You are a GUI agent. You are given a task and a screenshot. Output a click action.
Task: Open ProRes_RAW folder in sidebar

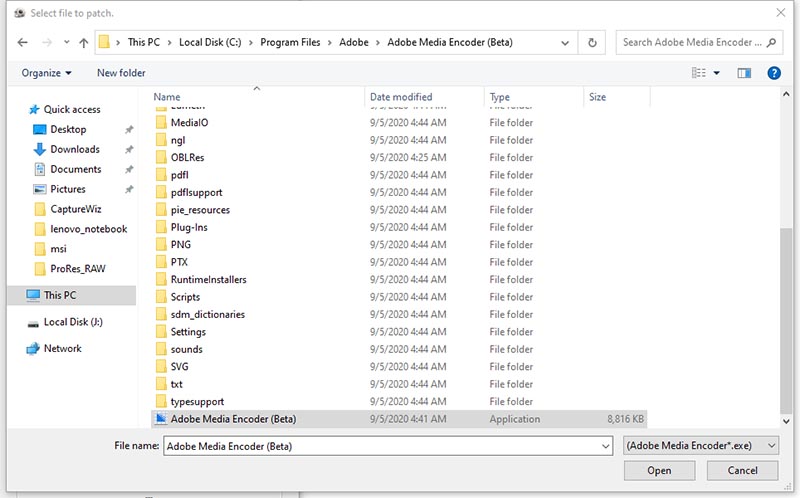tap(69, 268)
